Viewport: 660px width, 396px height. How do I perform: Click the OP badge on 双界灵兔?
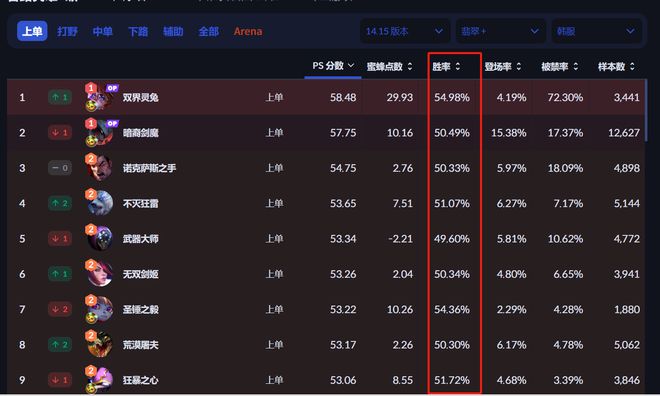pyautogui.click(x=112, y=88)
